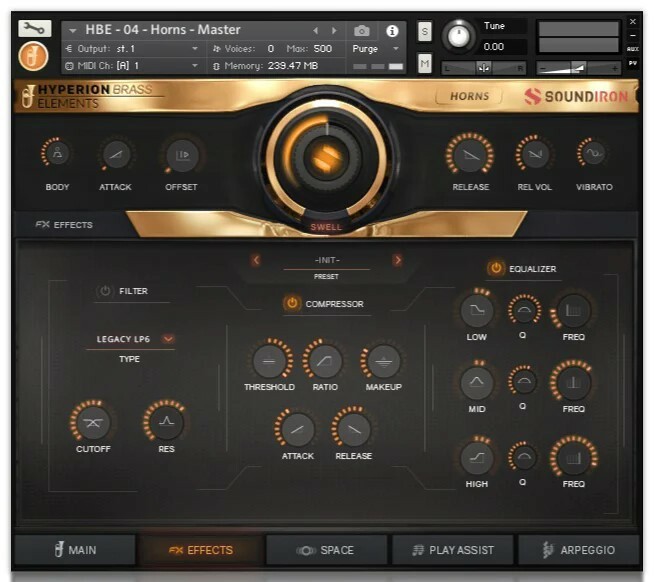This screenshot has height=582, width=654.
Task: Toggle the Equalizer power button
Action: 496,268
